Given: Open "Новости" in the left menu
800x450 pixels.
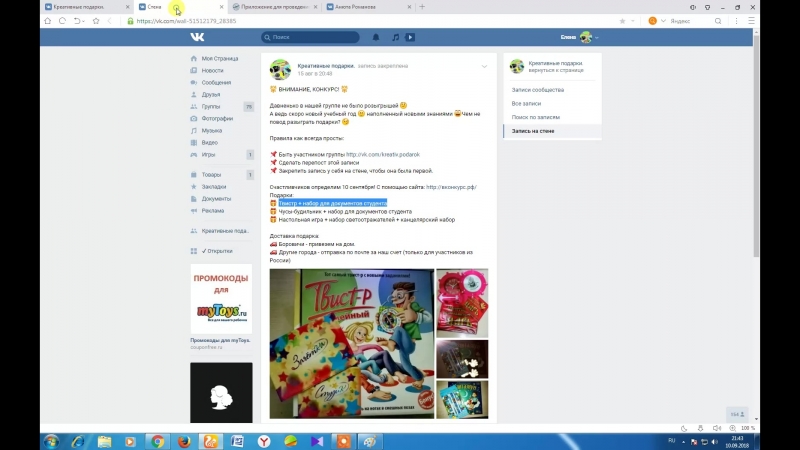Looking at the screenshot, I should 212,70.
